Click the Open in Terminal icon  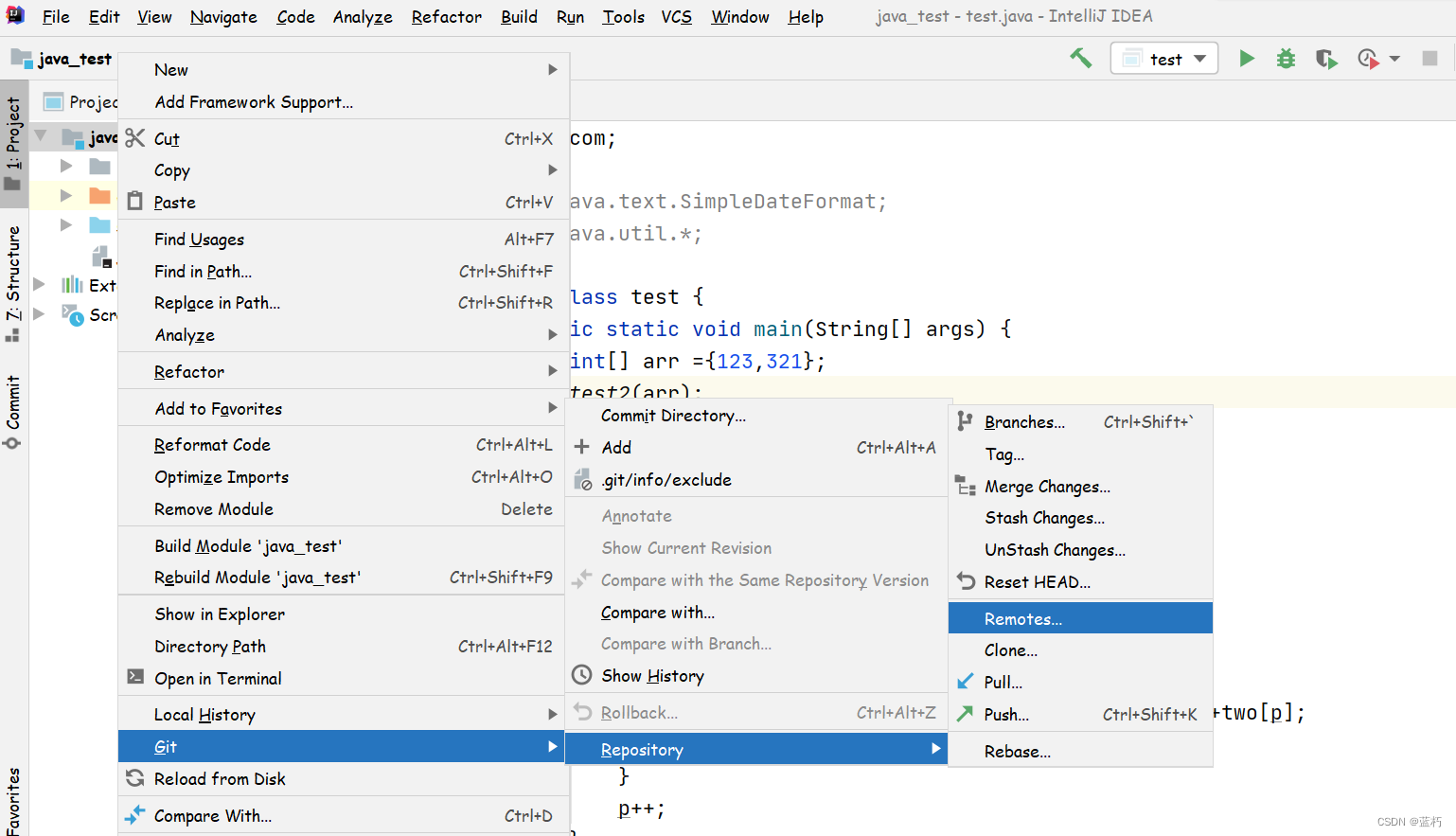135,678
